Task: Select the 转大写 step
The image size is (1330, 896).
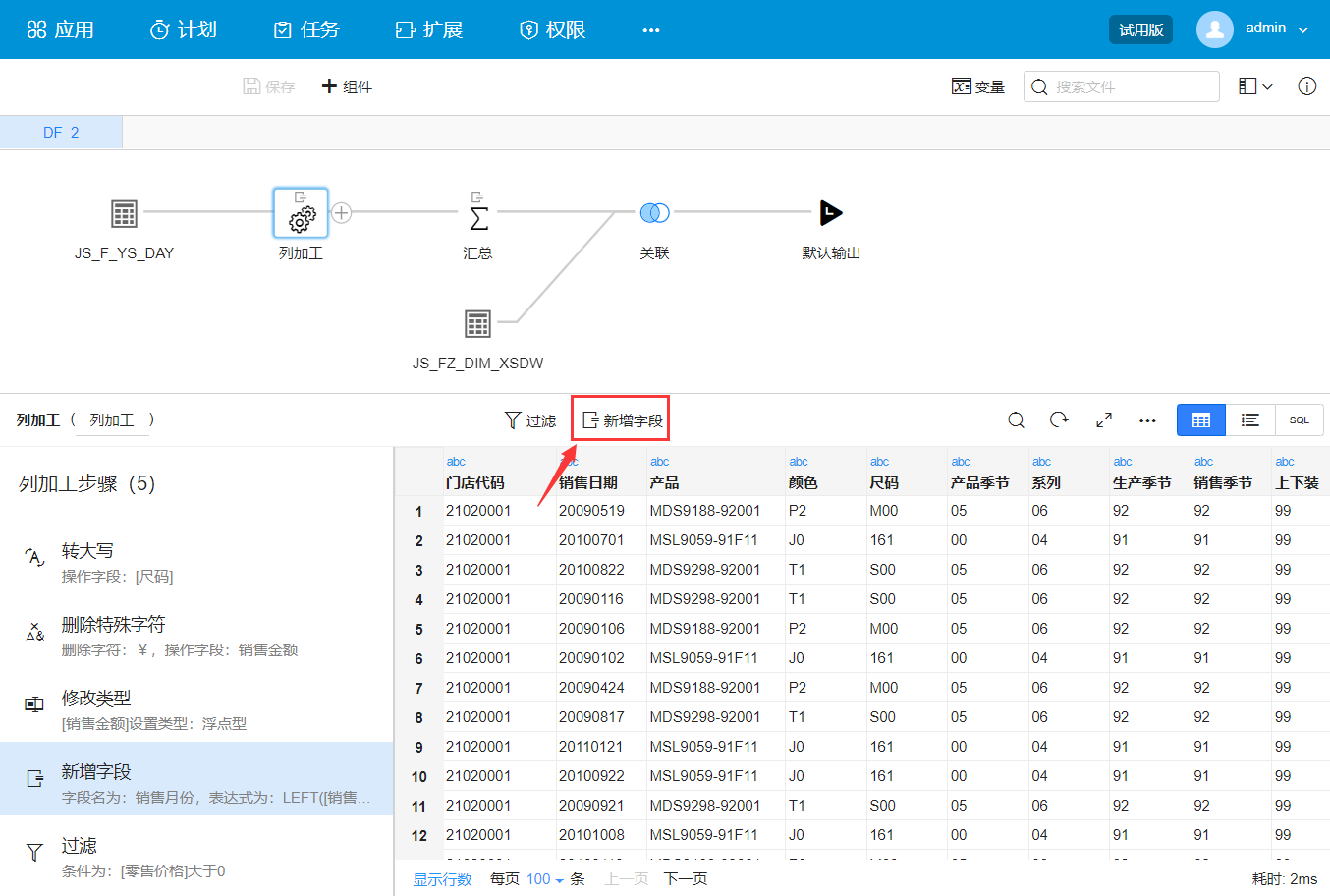Action: (x=196, y=562)
